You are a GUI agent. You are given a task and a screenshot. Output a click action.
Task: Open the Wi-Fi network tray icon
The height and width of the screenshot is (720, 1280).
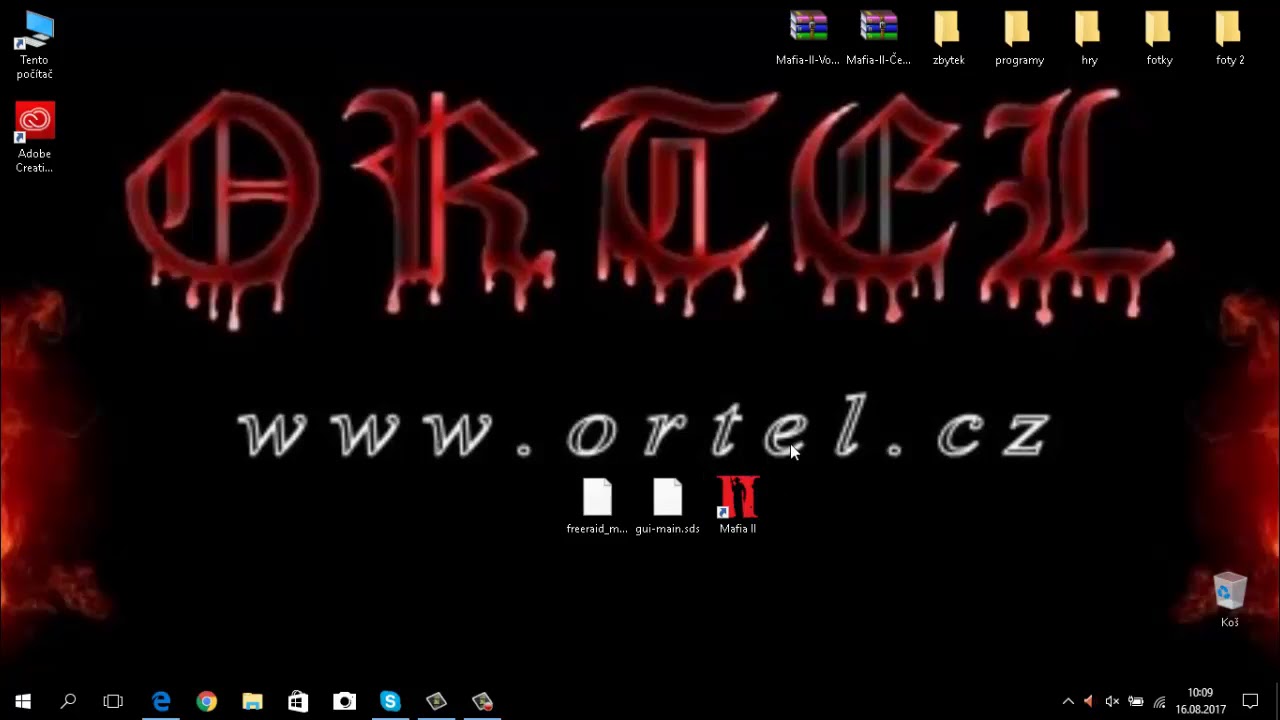coord(1160,701)
